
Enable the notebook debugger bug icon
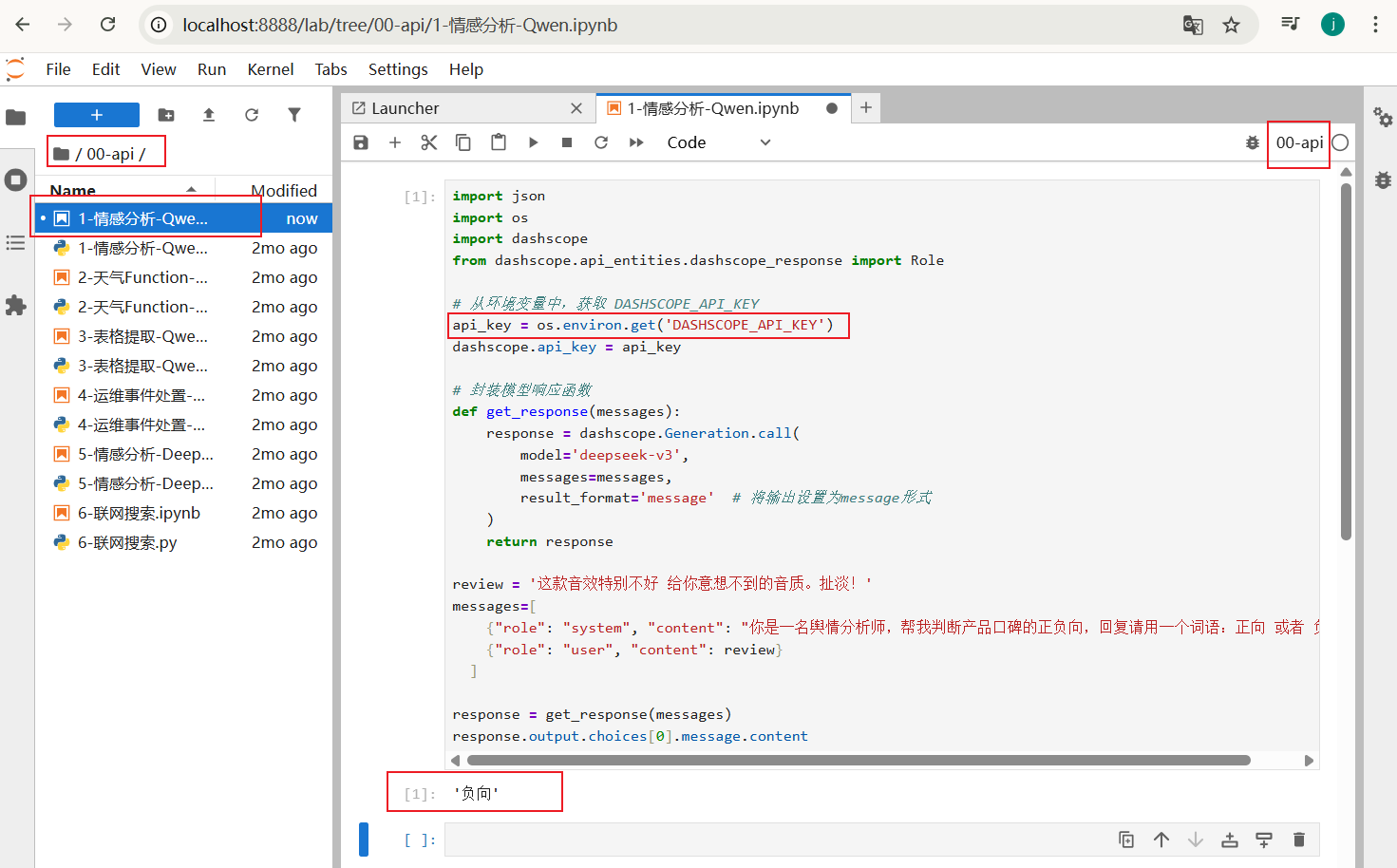click(1253, 142)
